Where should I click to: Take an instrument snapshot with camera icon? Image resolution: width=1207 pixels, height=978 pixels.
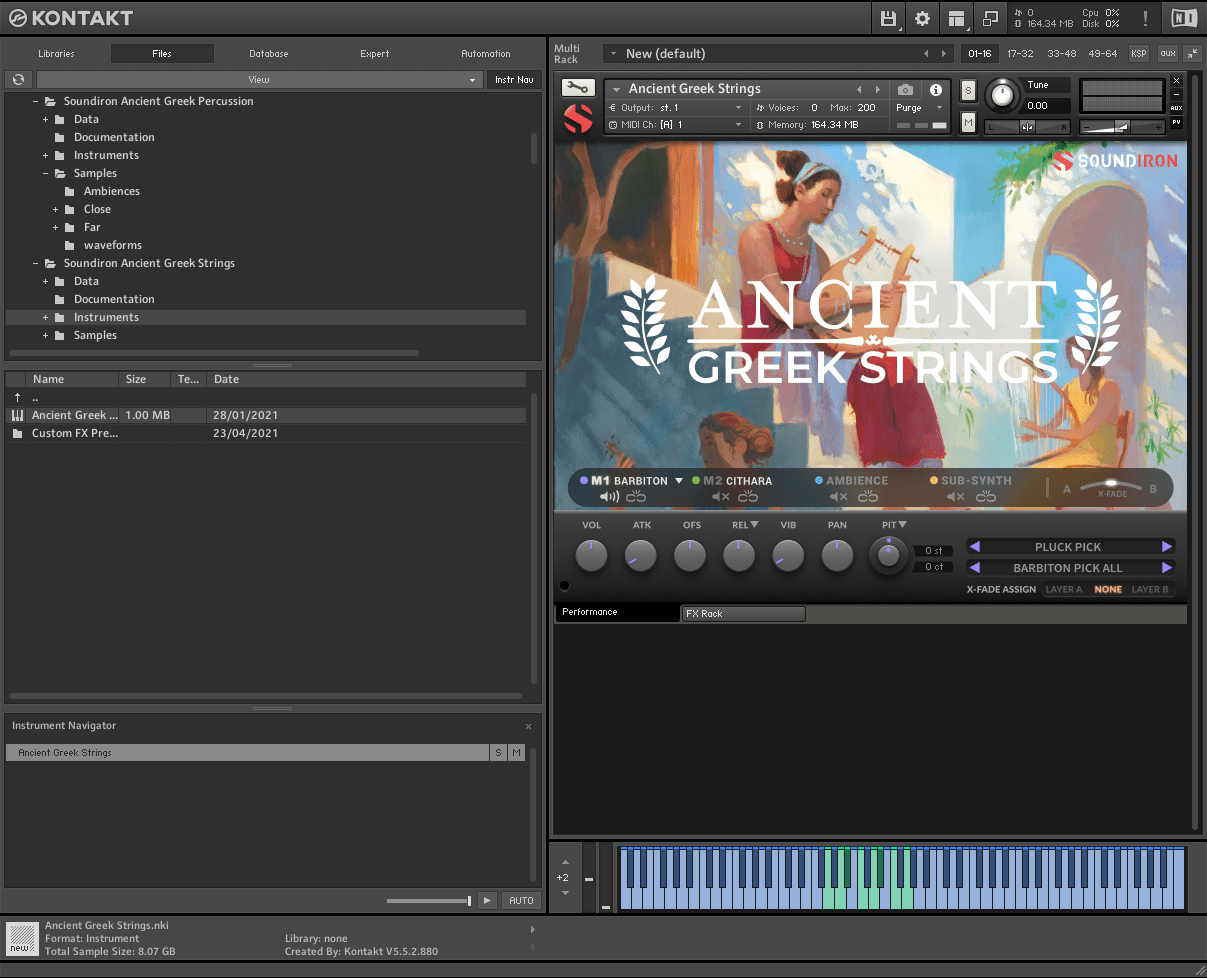pyautogui.click(x=905, y=90)
